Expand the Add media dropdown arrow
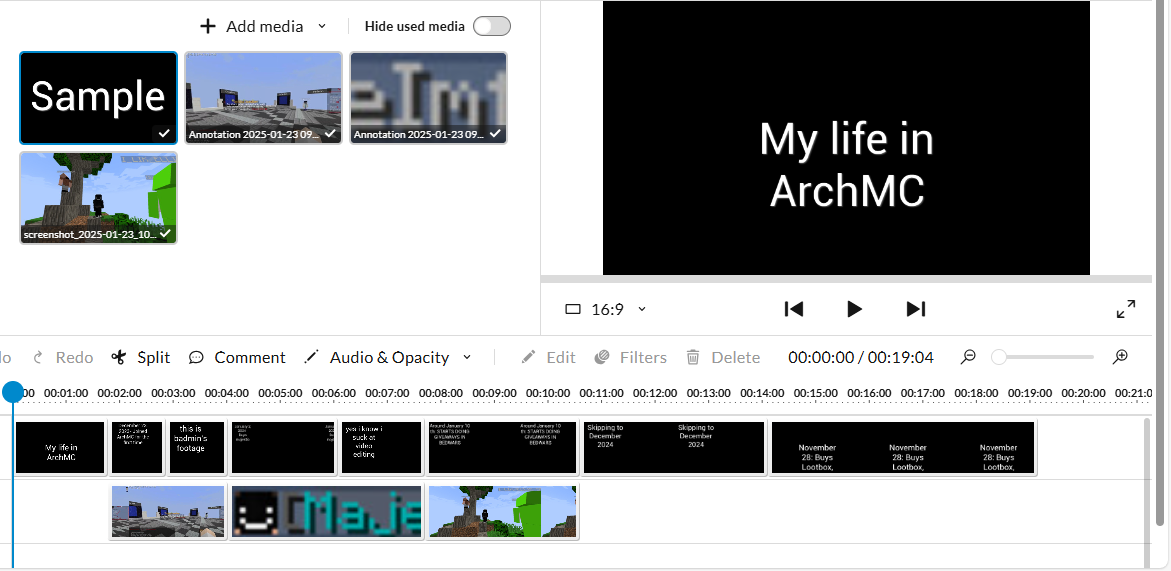The image size is (1171, 571). [322, 26]
